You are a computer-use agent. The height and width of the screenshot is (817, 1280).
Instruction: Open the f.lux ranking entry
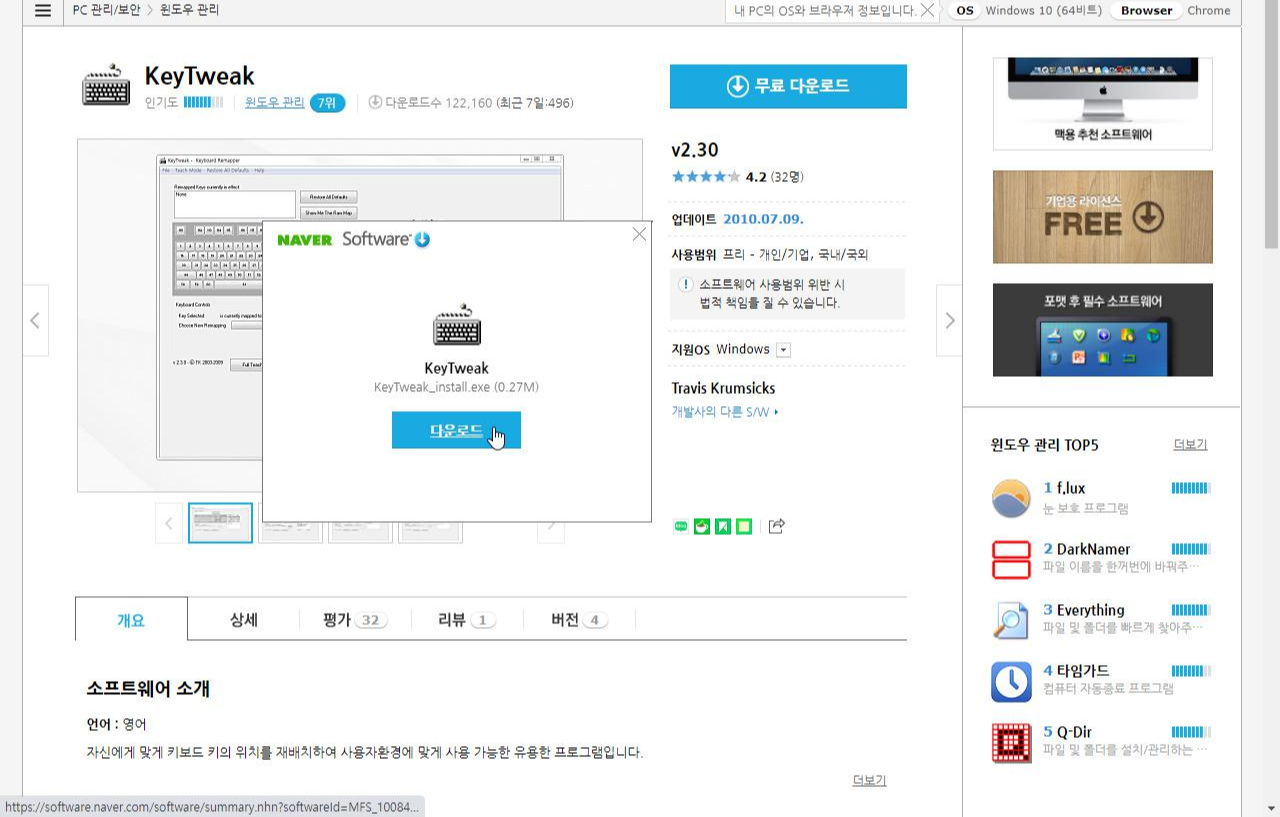pyautogui.click(x=1101, y=498)
